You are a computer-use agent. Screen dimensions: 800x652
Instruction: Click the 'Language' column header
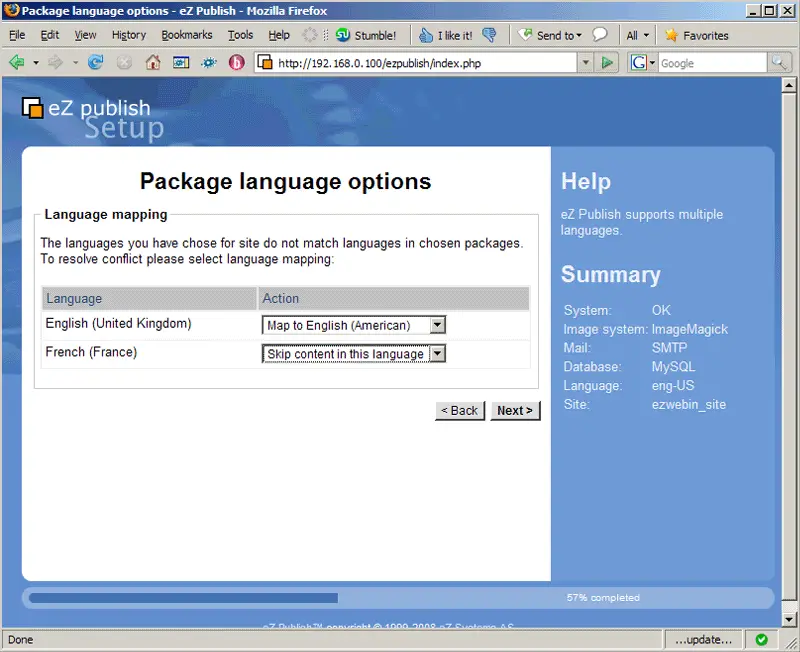coord(149,298)
